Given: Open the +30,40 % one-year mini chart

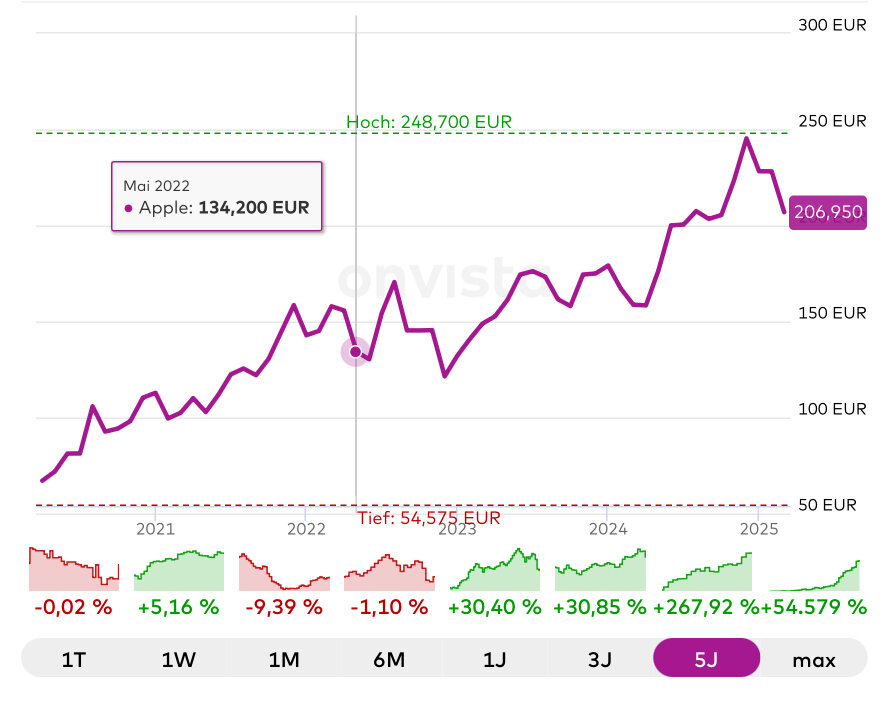Looking at the screenshot, I should 495,569.
